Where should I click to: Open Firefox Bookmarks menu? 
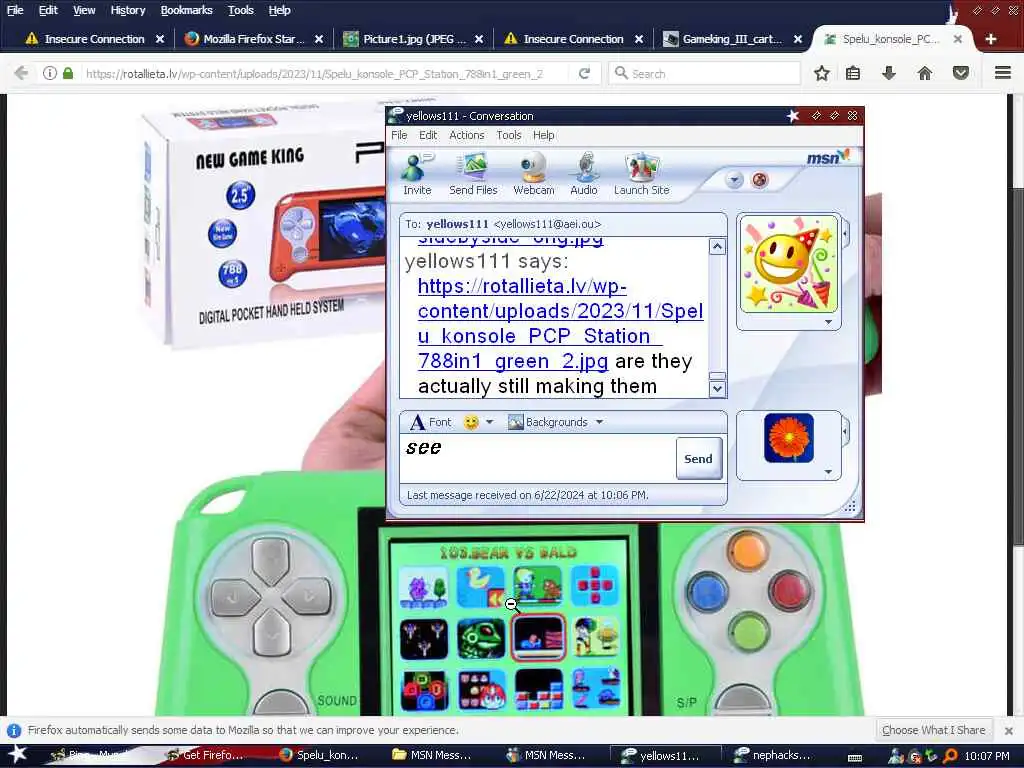[x=186, y=10]
